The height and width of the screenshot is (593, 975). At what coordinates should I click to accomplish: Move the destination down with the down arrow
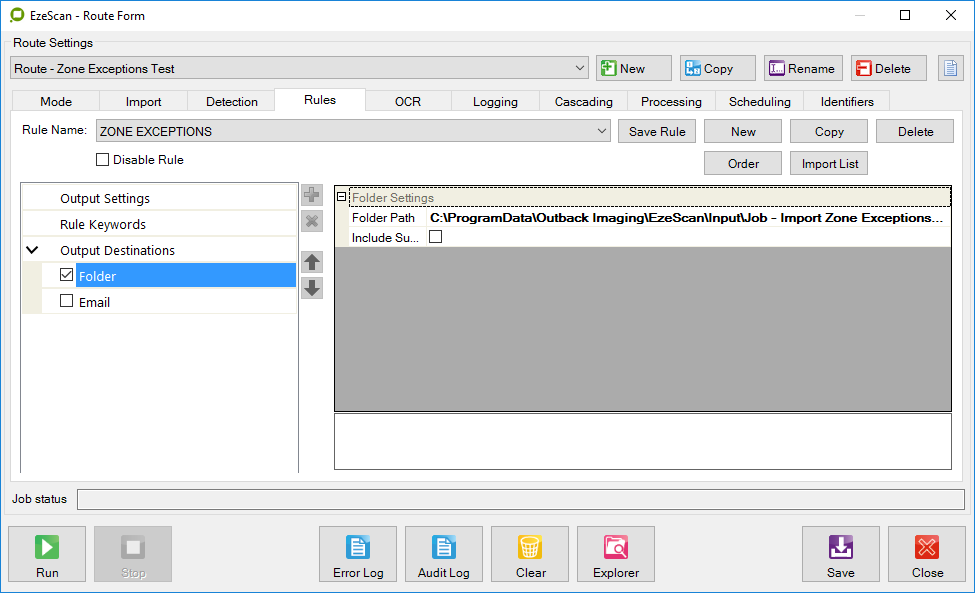[312, 288]
